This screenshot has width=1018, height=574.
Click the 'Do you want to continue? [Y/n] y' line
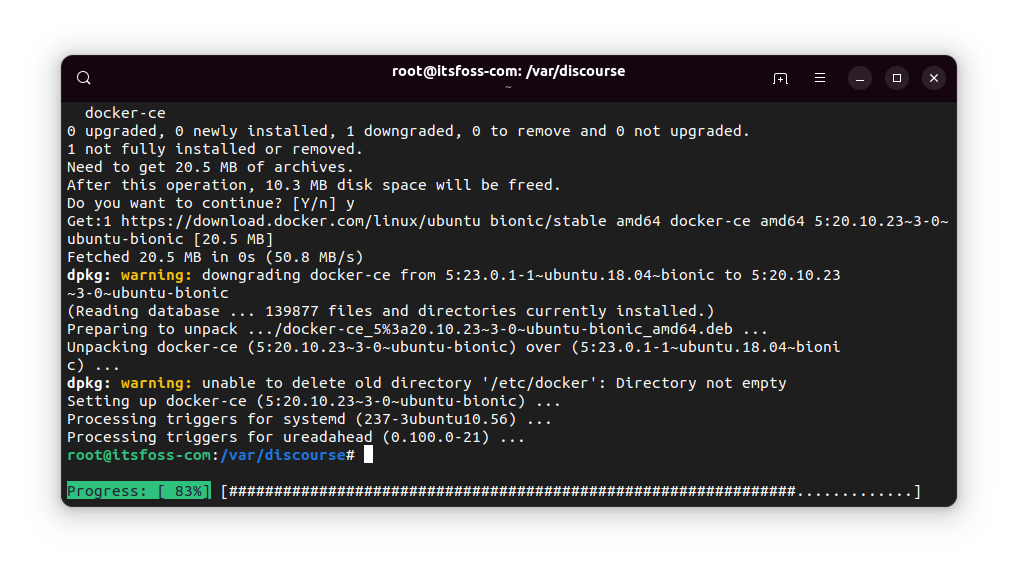(211, 203)
